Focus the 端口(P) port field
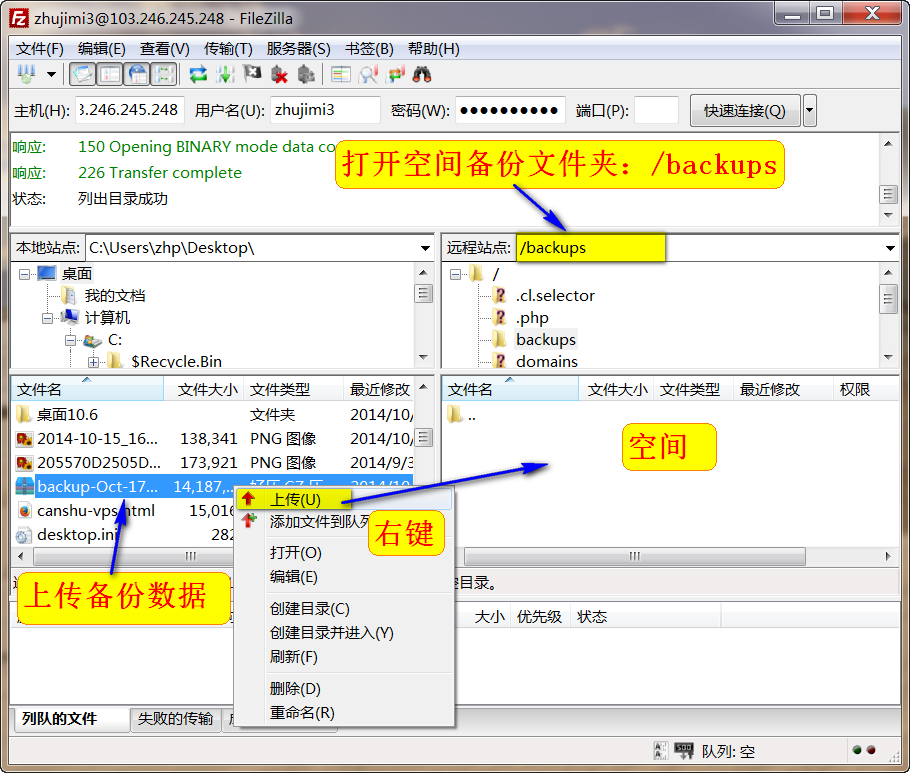 (x=656, y=110)
